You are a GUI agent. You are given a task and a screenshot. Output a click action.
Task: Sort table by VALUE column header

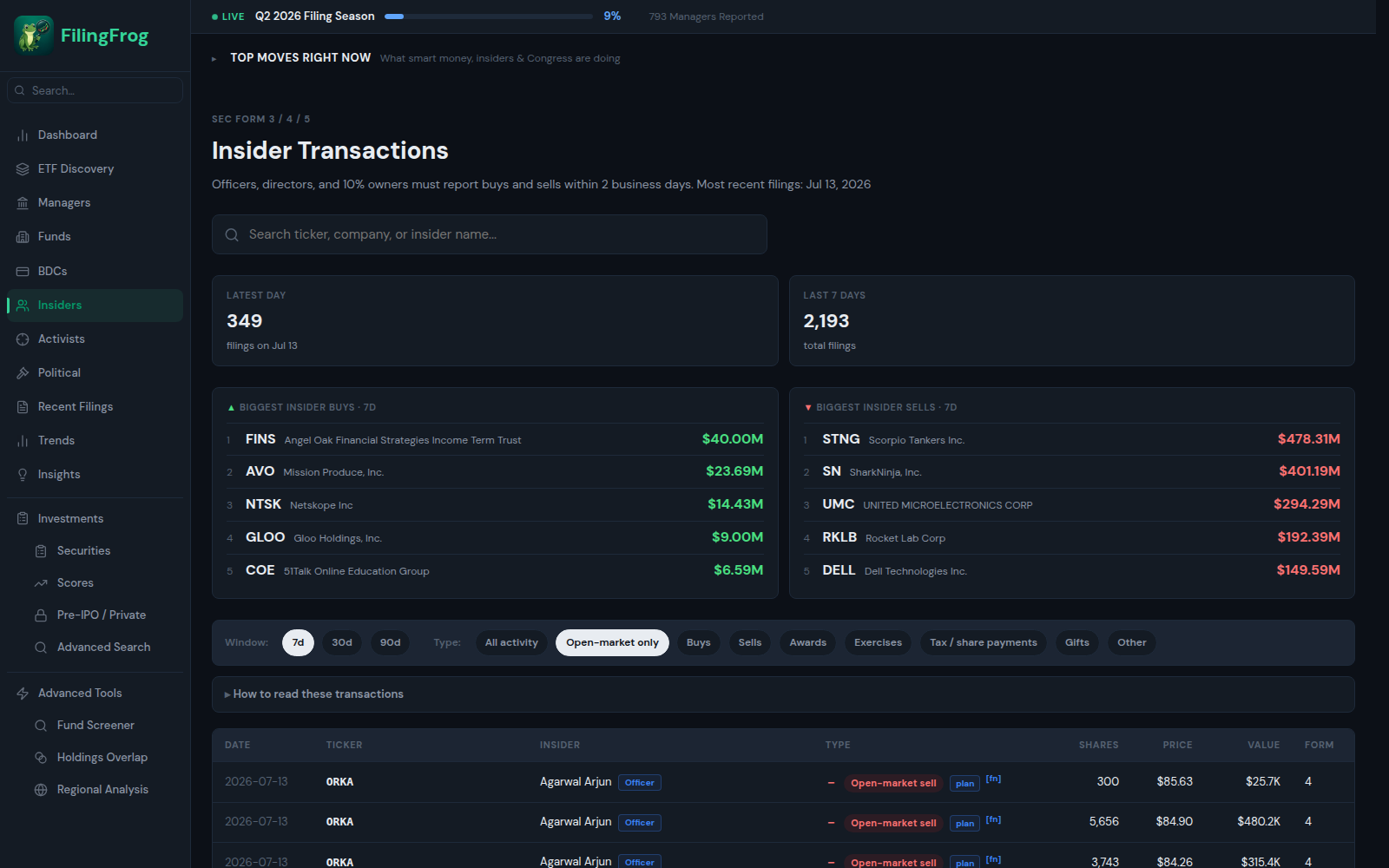tap(1263, 745)
